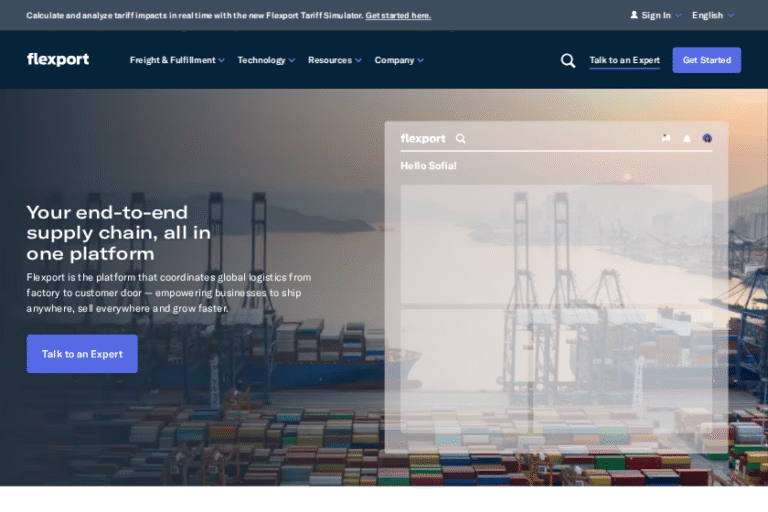Click the hero paragraph starting 'Flexport is the platform'

pos(169,293)
